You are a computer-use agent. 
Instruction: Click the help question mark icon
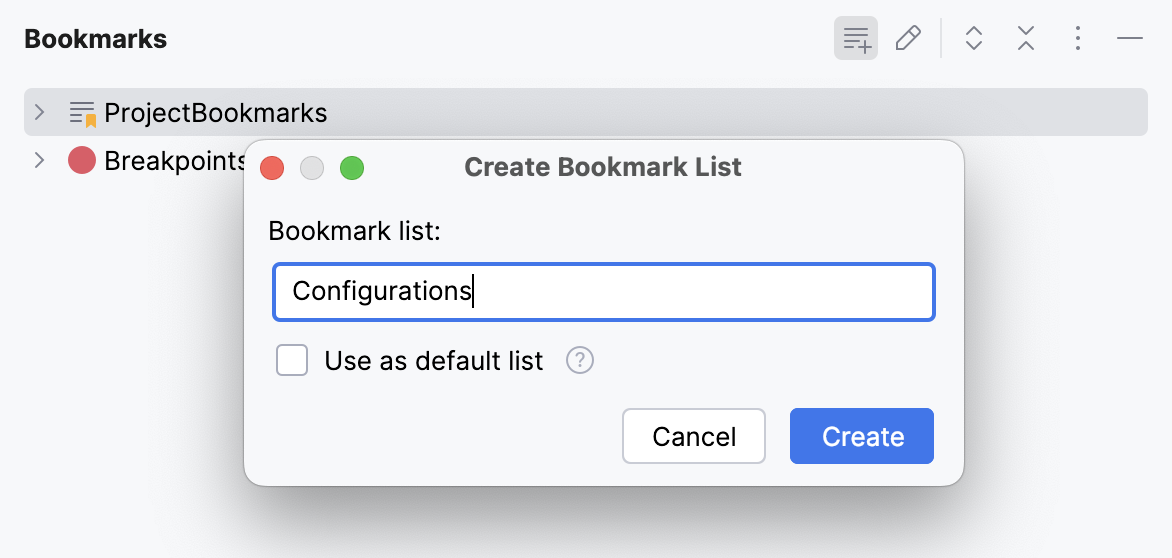(580, 360)
